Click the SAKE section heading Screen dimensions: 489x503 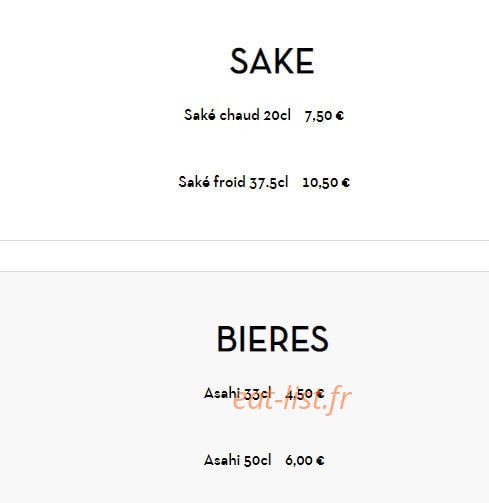[x=272, y=61]
